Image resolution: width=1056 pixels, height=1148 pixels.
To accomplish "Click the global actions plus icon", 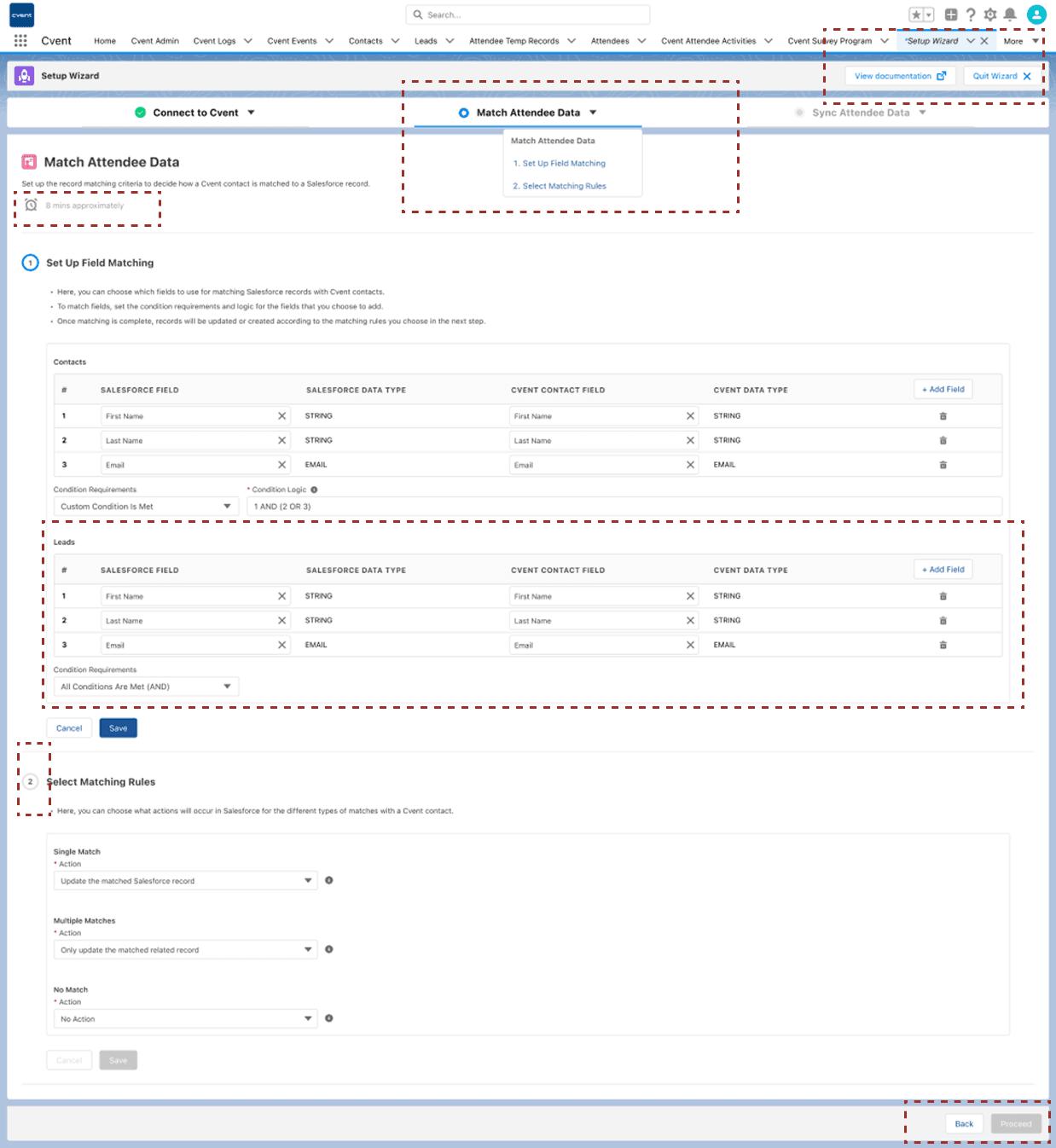I will pyautogui.click(x=951, y=14).
